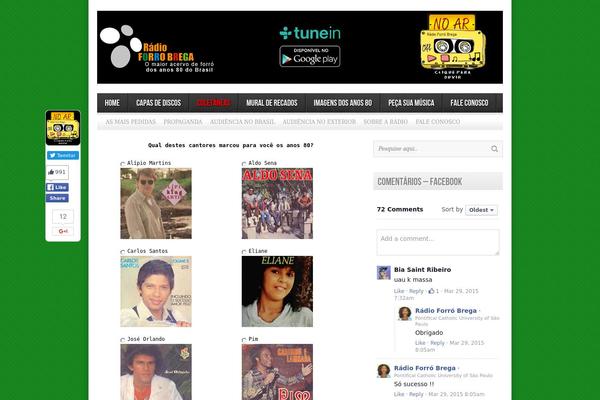600x400 pixels.
Task: Open PEÇA SUA MÚSICA menu item
Action: 411,103
